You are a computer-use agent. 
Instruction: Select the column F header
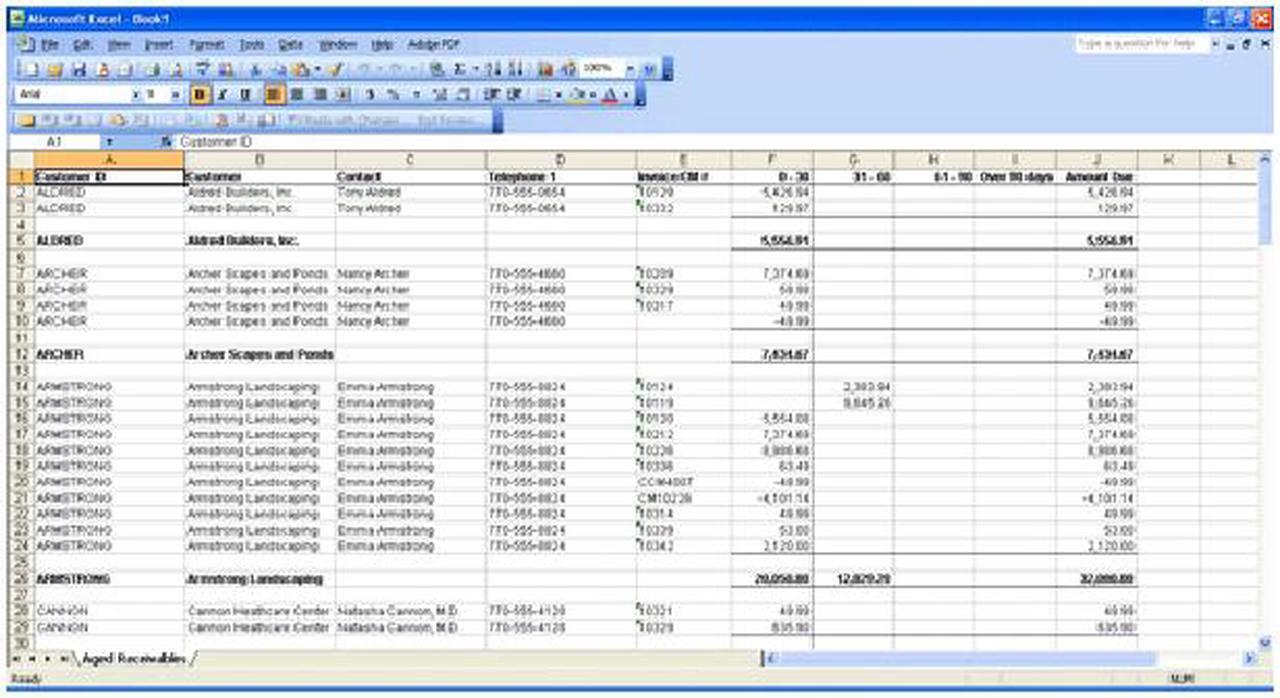[x=773, y=160]
